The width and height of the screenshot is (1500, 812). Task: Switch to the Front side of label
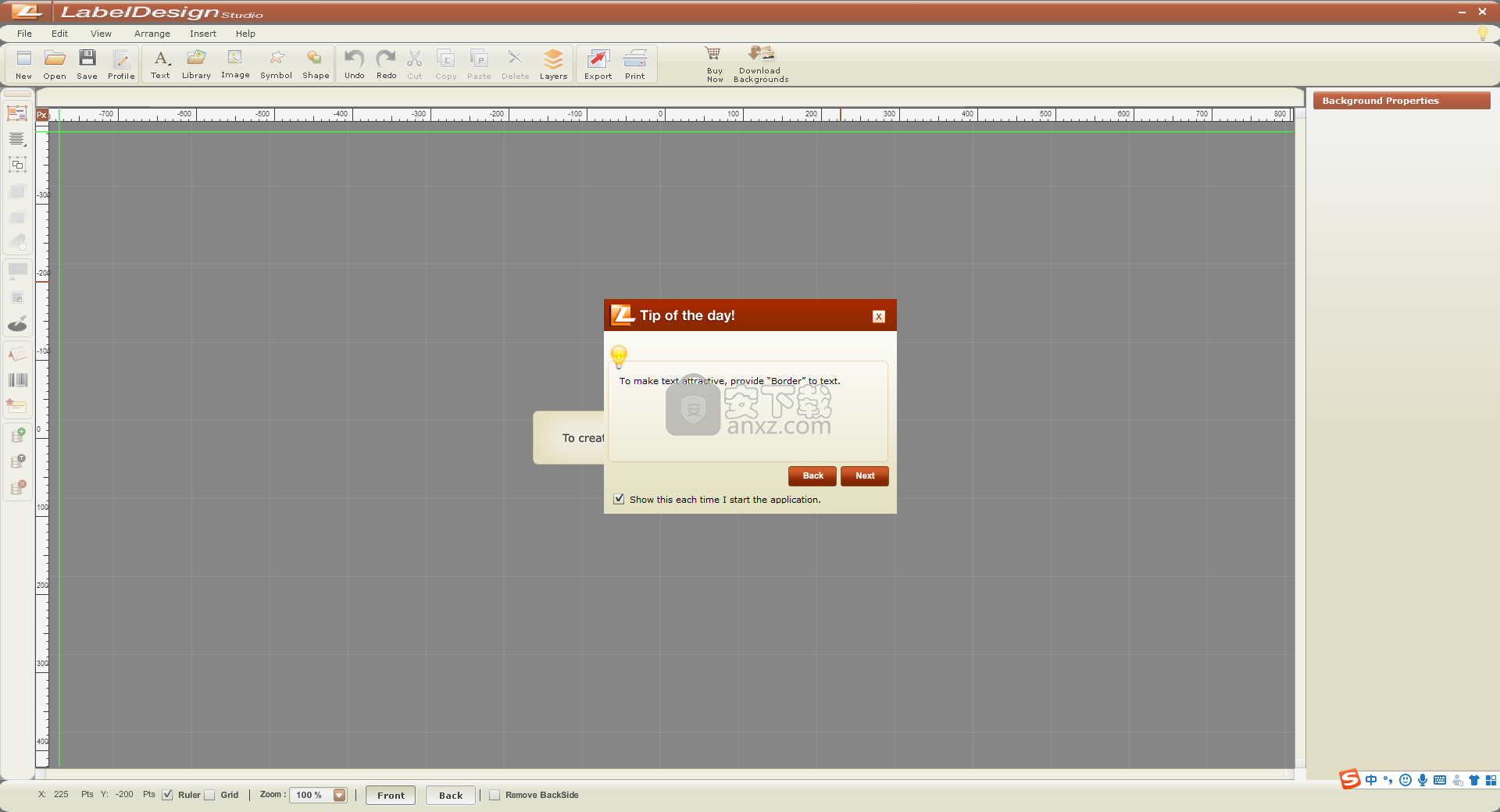(x=391, y=795)
